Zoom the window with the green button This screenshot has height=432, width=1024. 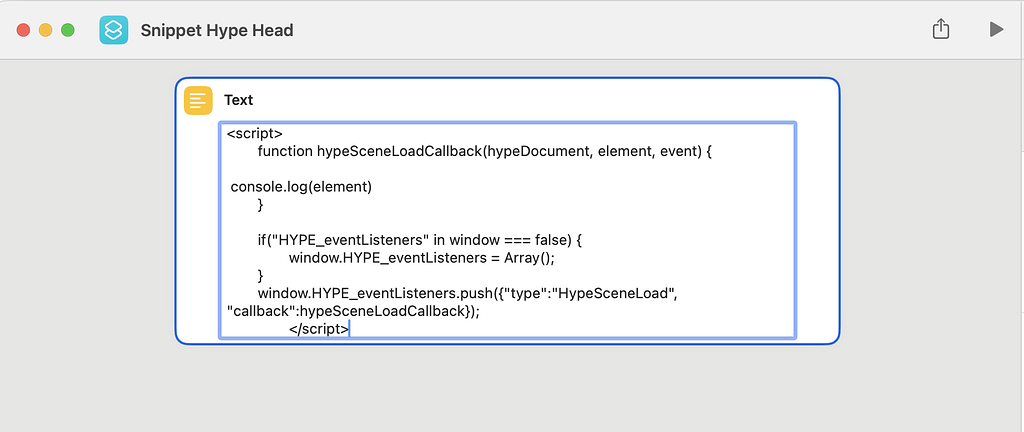[x=68, y=30]
